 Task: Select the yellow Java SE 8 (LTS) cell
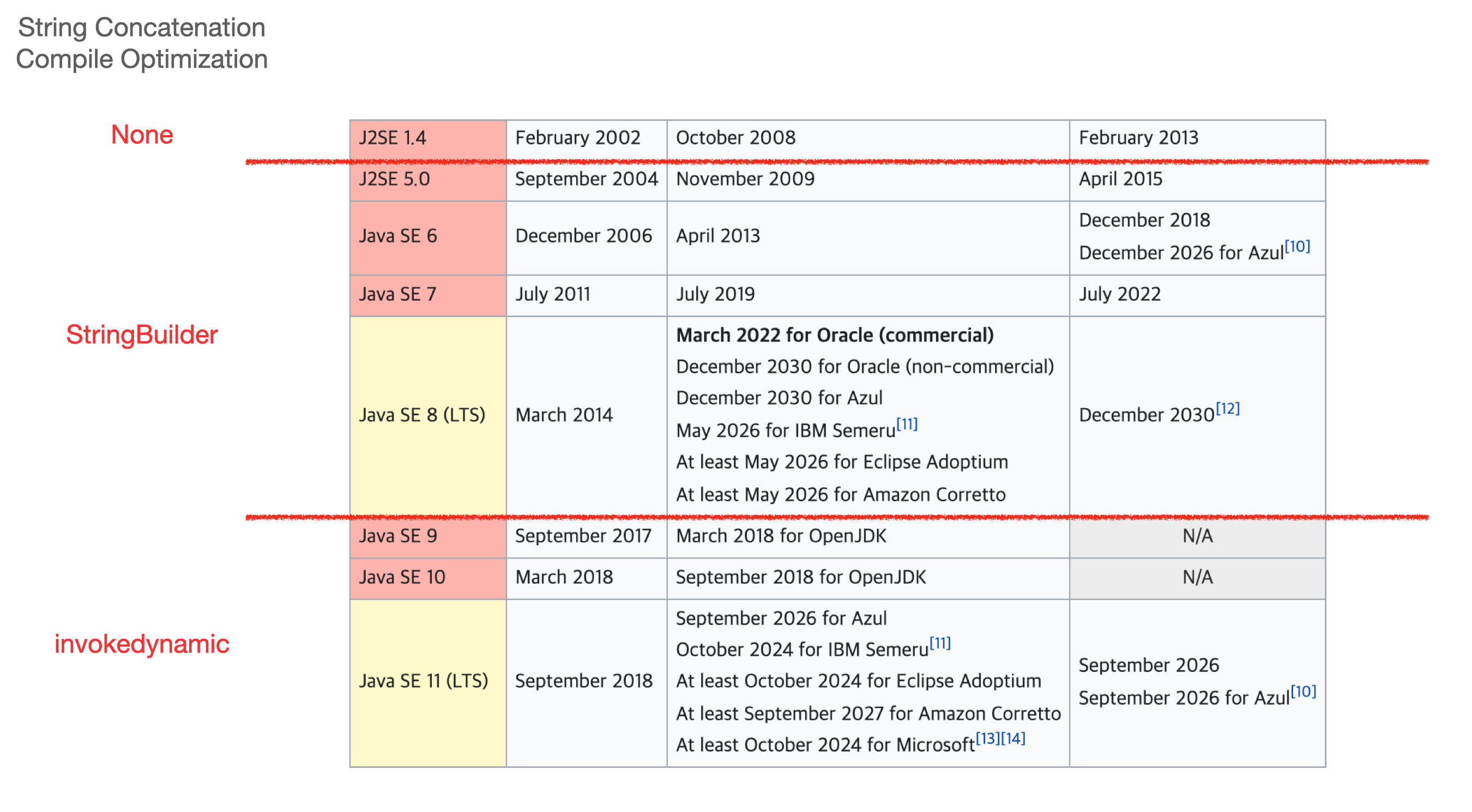[422, 415]
